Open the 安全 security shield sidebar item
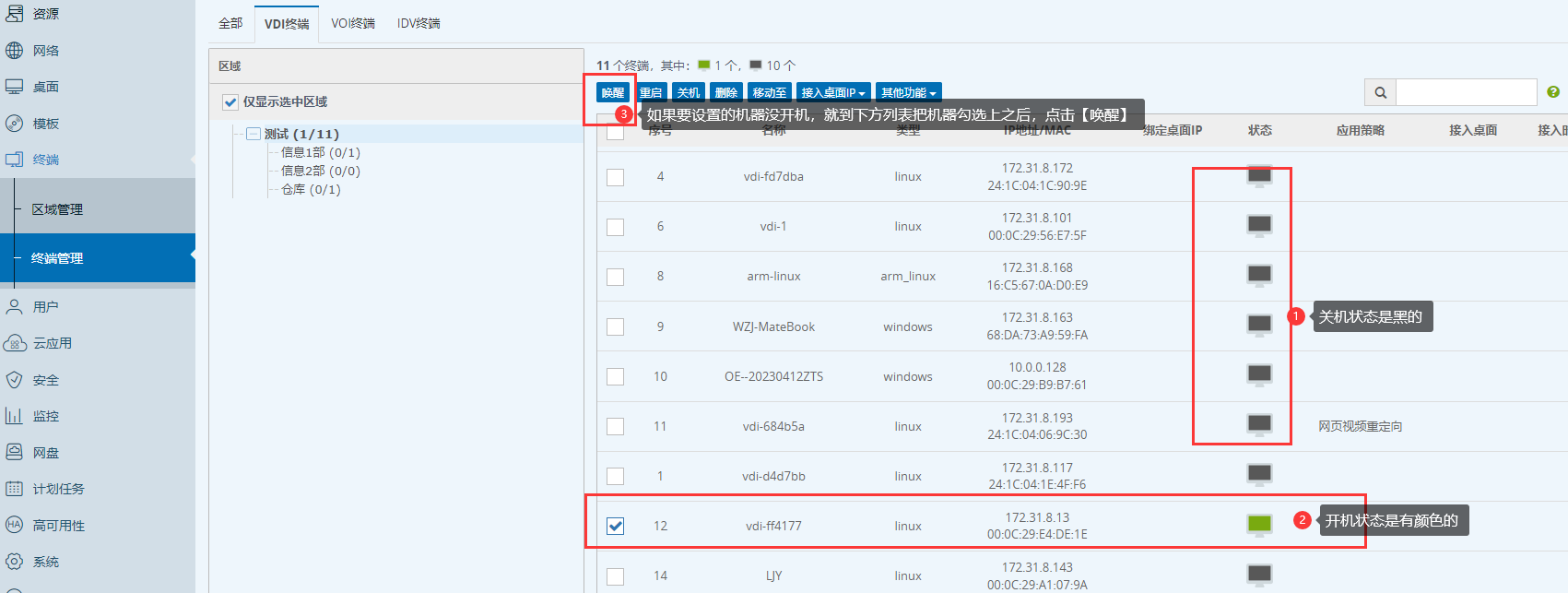This screenshot has height=593, width=1568. point(45,380)
